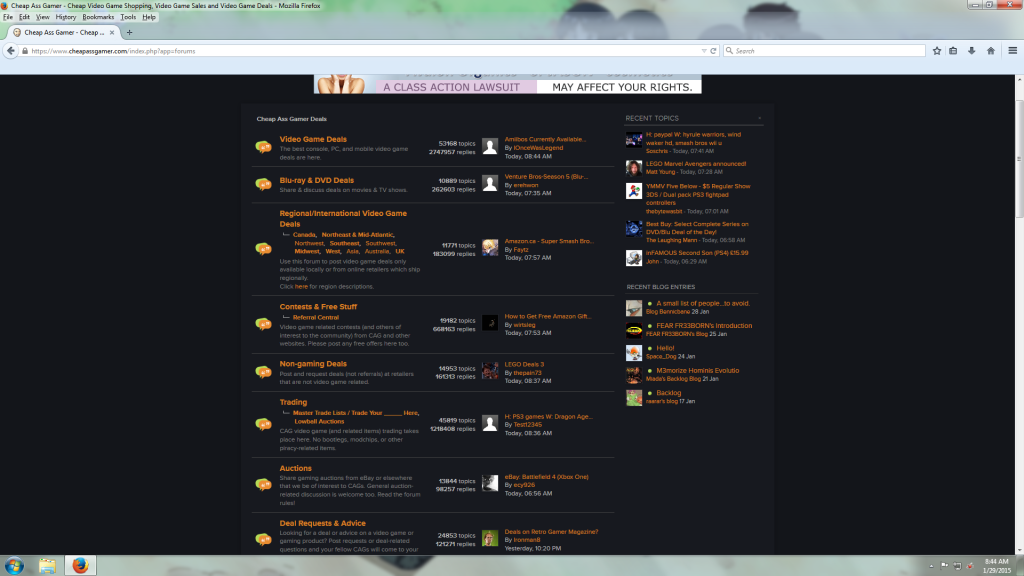The image size is (1024, 576).
Task: Open the Bookmarks menu
Action: [98, 17]
